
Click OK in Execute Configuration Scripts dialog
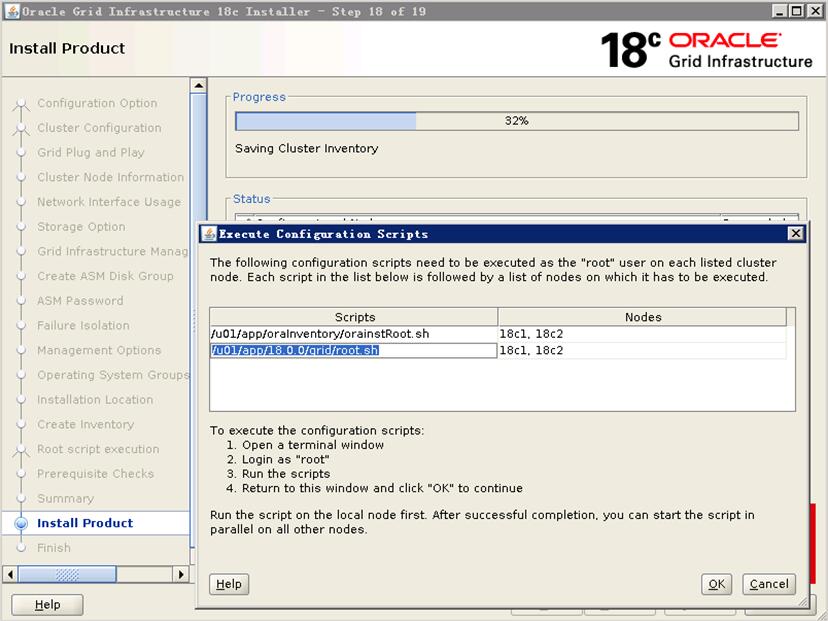point(716,584)
